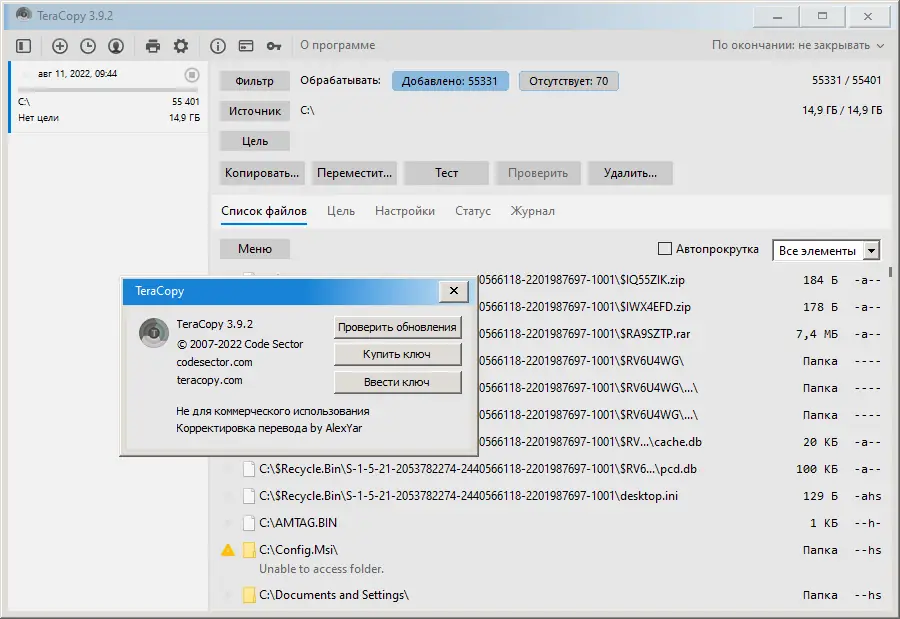Screen dimensions: 900x619
Task: Select the $IQ55ZIK.zip file row
Action: 680,280
